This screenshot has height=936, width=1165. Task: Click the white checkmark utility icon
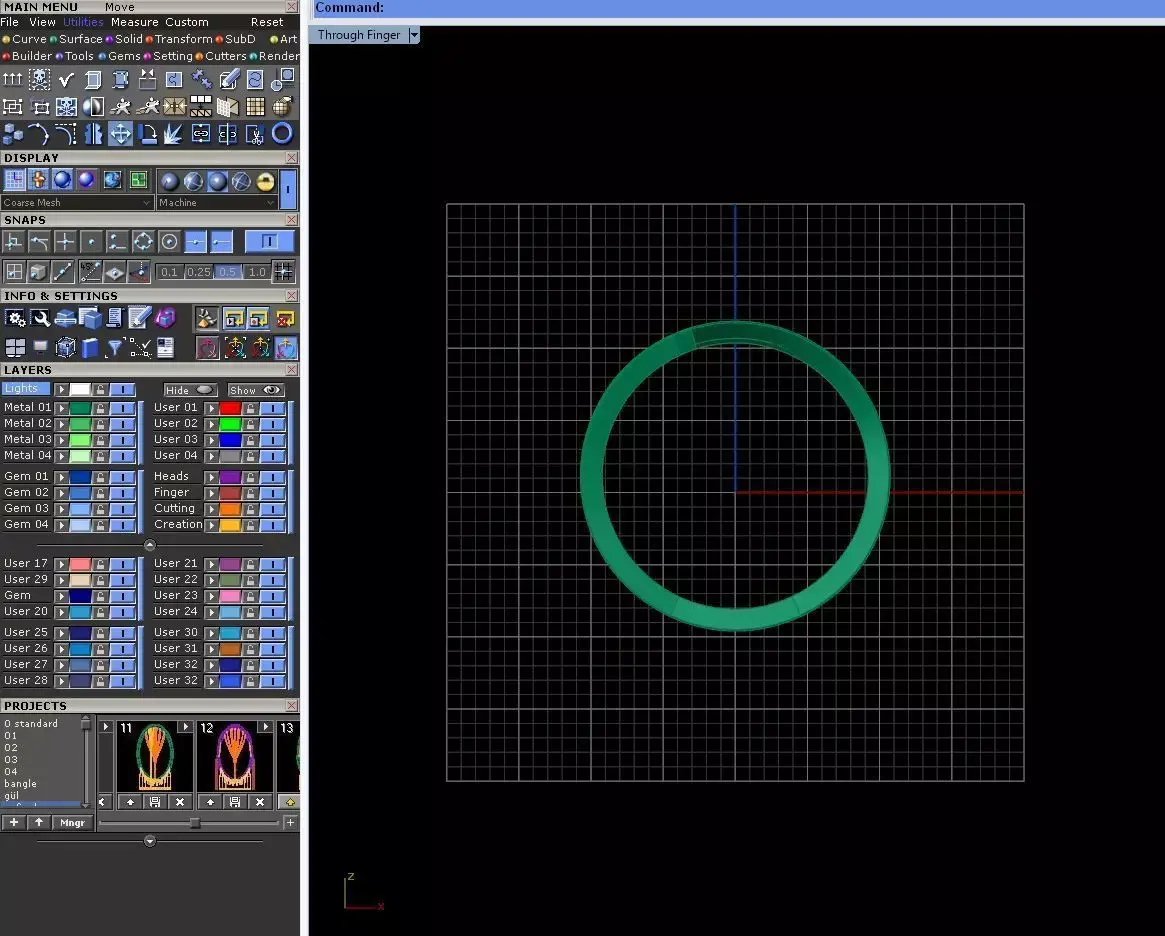click(x=66, y=79)
